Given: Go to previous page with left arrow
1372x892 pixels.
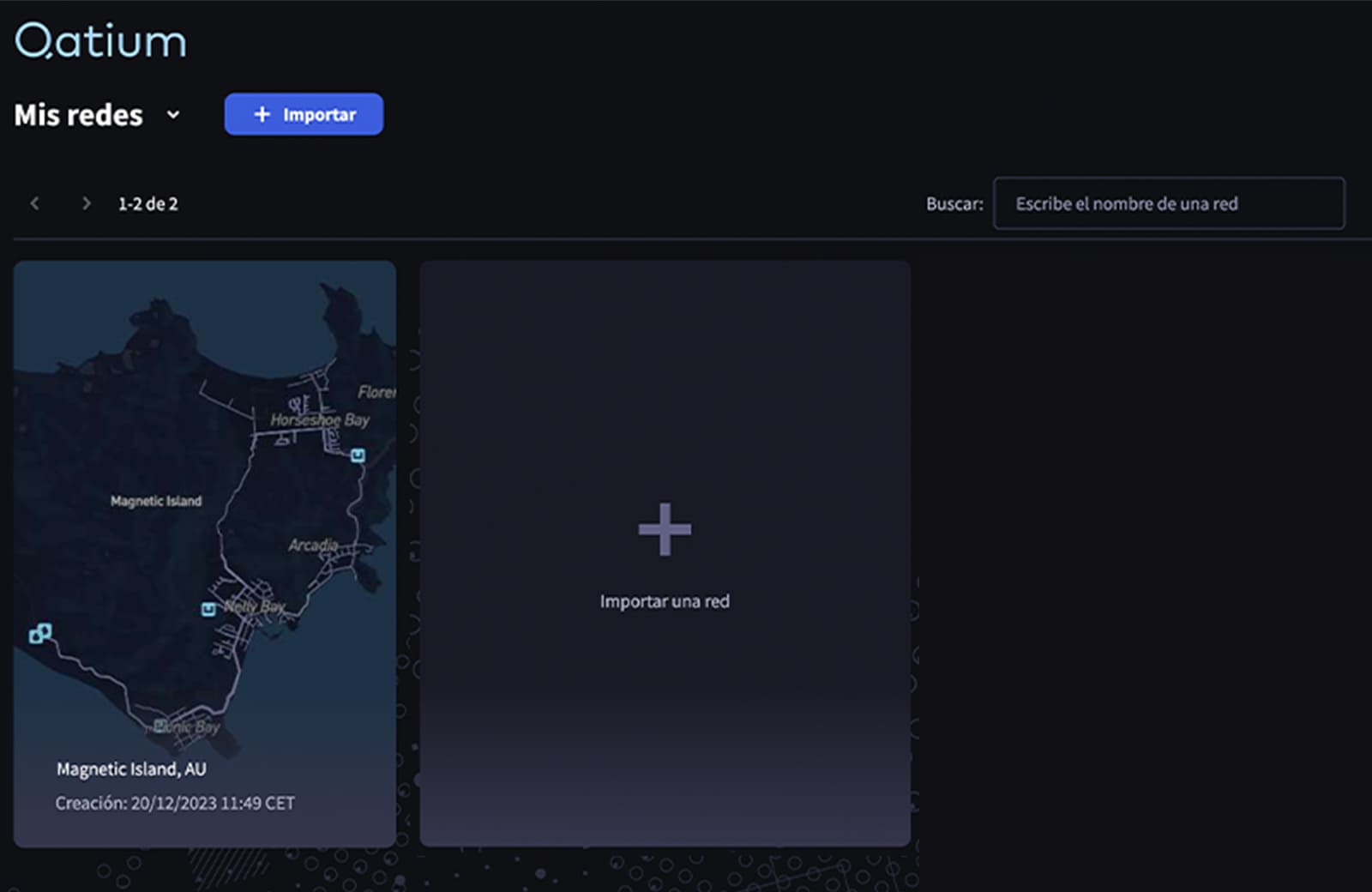Looking at the screenshot, I should coord(35,203).
